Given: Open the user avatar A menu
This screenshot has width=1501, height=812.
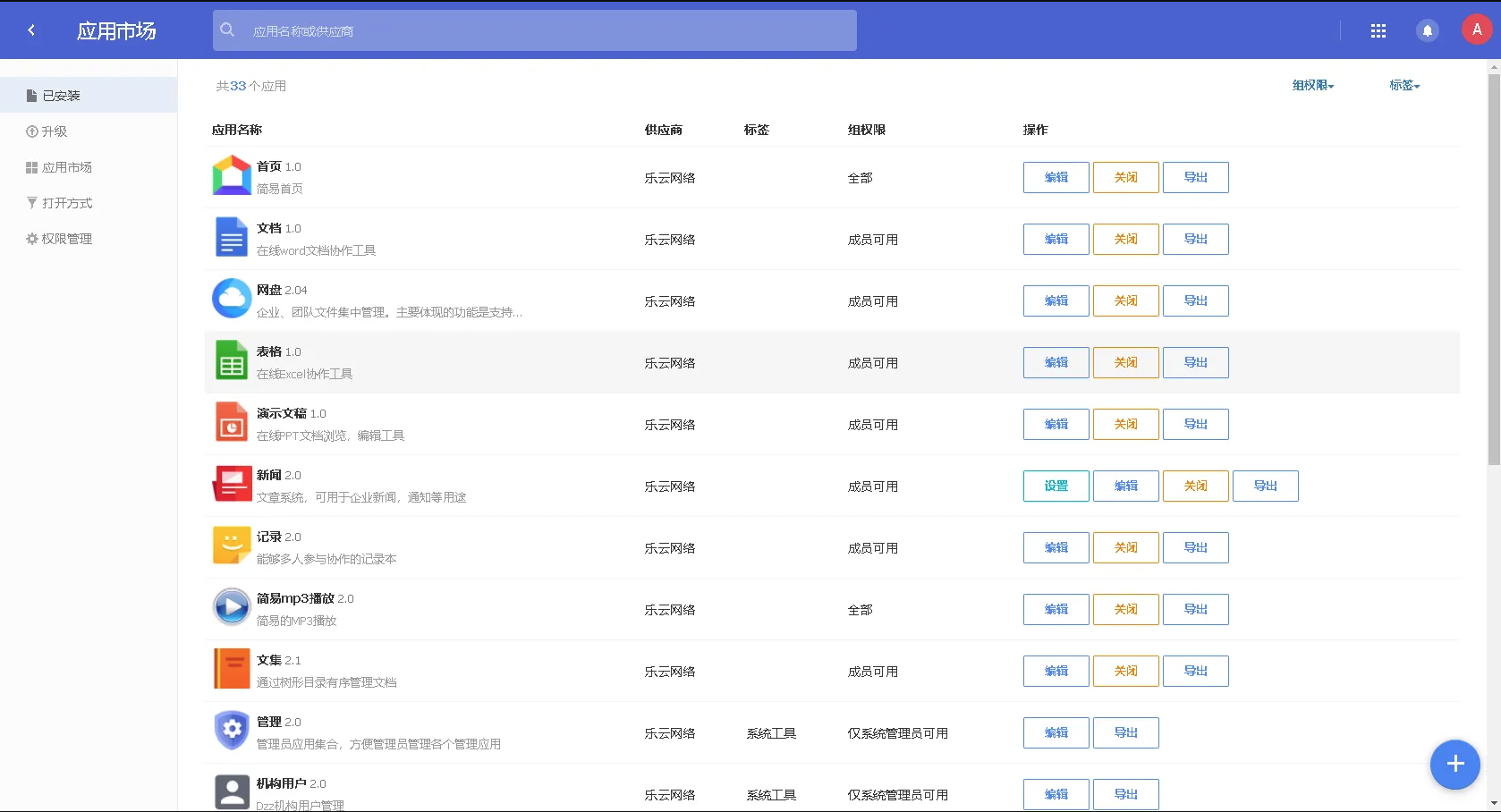Looking at the screenshot, I should [1477, 30].
